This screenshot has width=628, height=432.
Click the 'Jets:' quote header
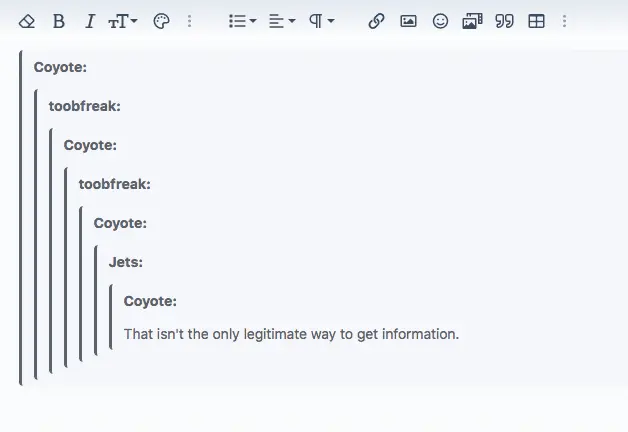coord(126,262)
